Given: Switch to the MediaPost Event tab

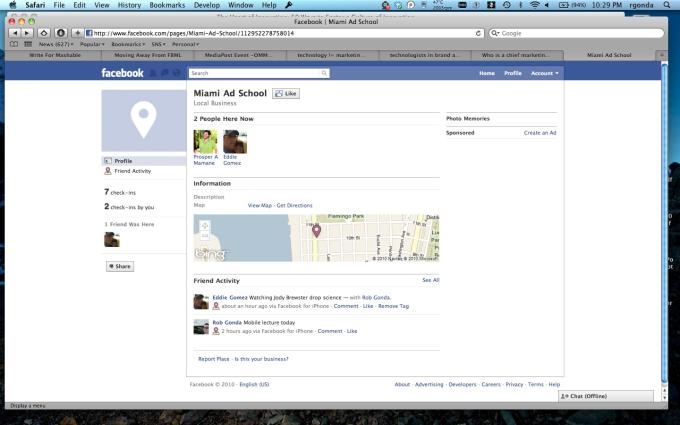Looking at the screenshot, I should [x=239, y=55].
